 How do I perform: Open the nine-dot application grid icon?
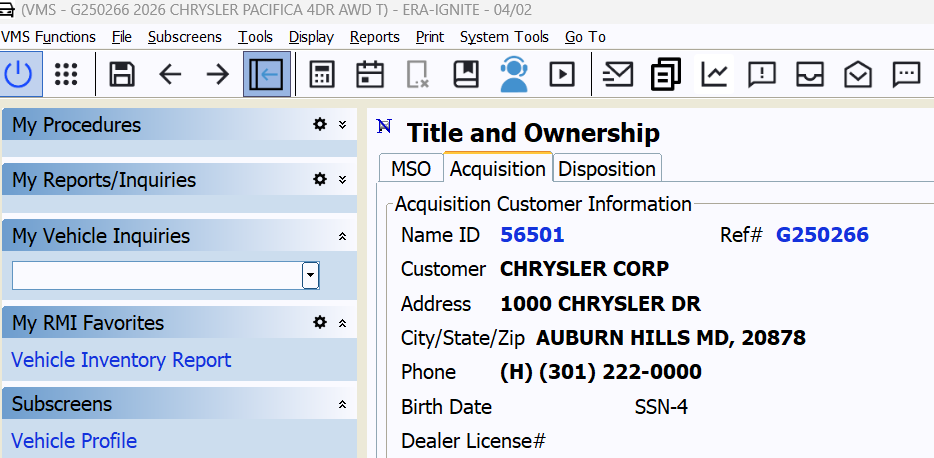(66, 74)
